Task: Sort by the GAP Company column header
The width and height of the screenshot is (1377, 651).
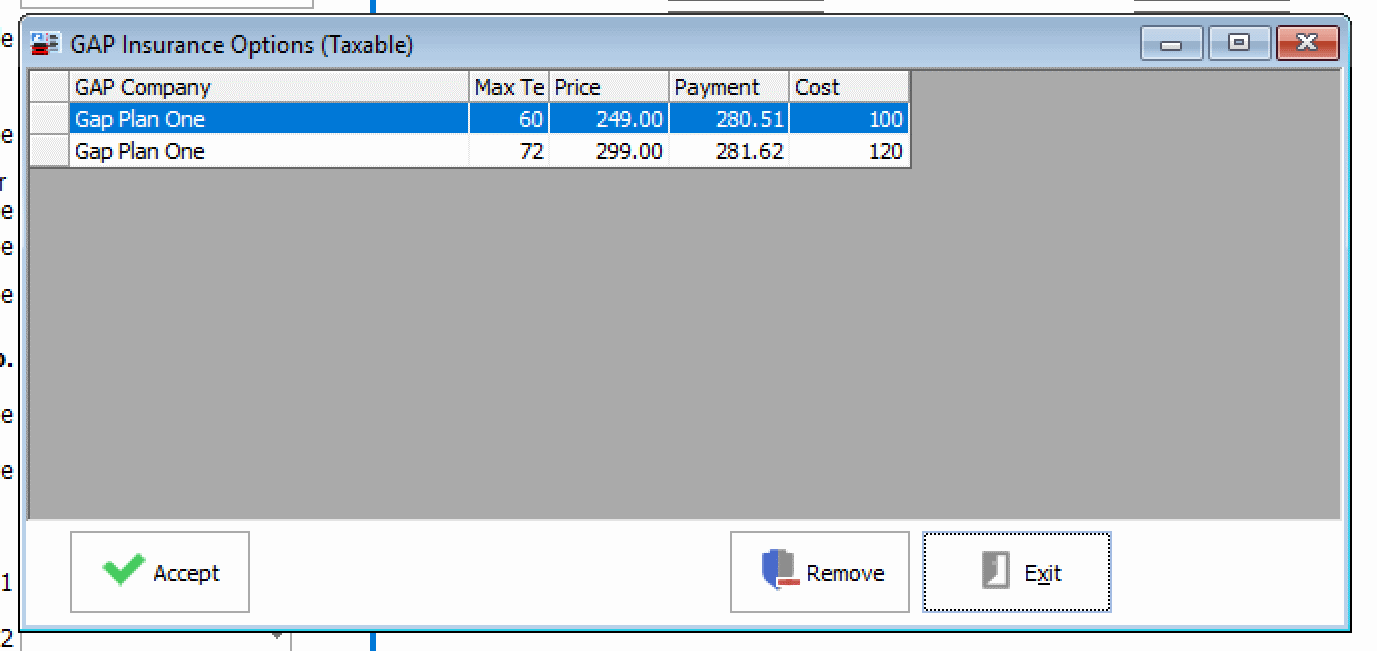Action: tap(268, 87)
